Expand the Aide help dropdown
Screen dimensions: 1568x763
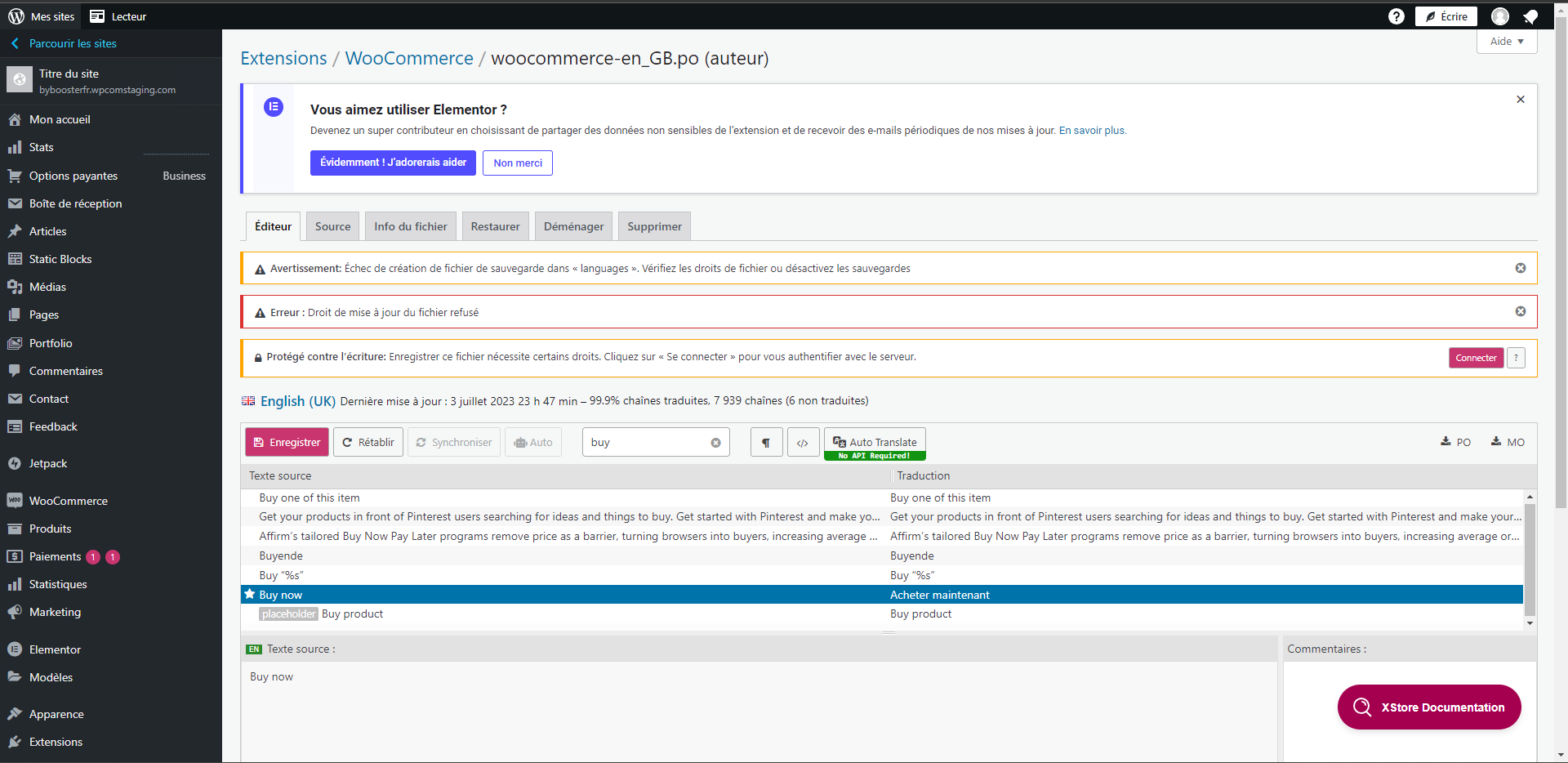pos(1506,42)
